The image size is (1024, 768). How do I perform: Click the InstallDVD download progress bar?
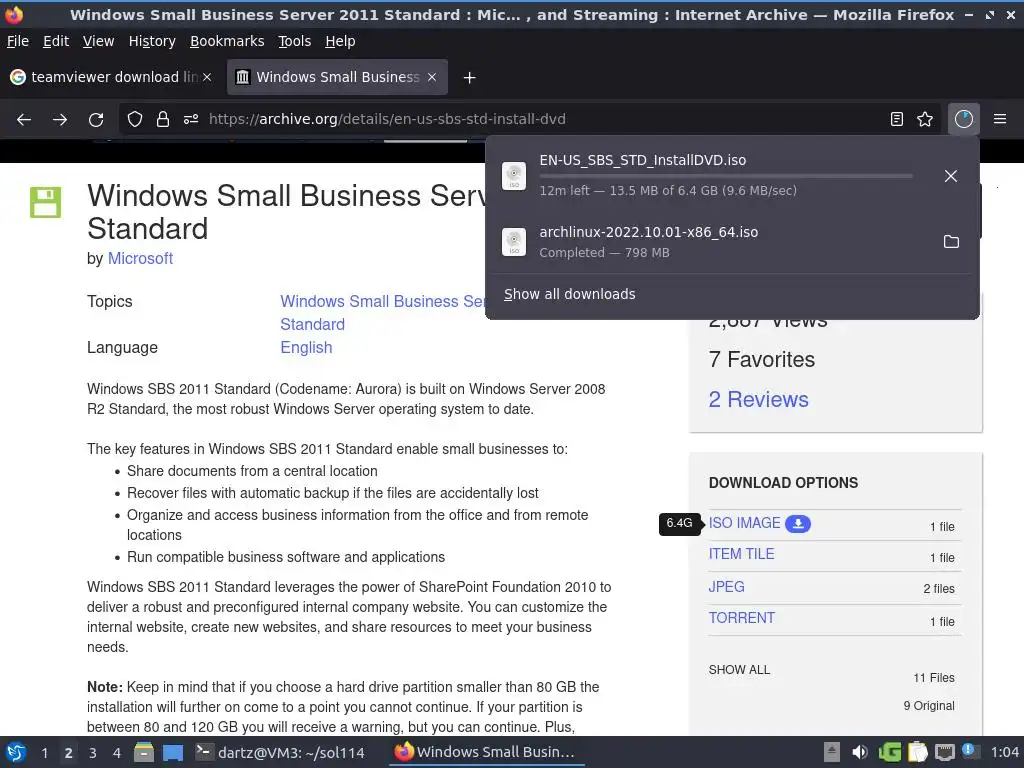tap(726, 176)
